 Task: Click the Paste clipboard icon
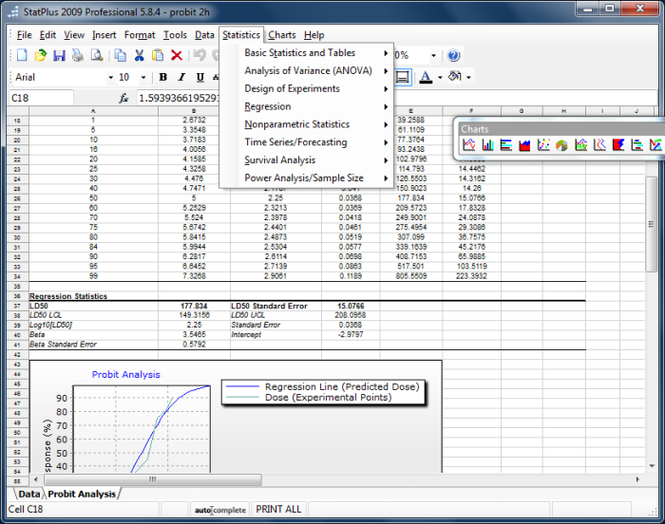158,55
